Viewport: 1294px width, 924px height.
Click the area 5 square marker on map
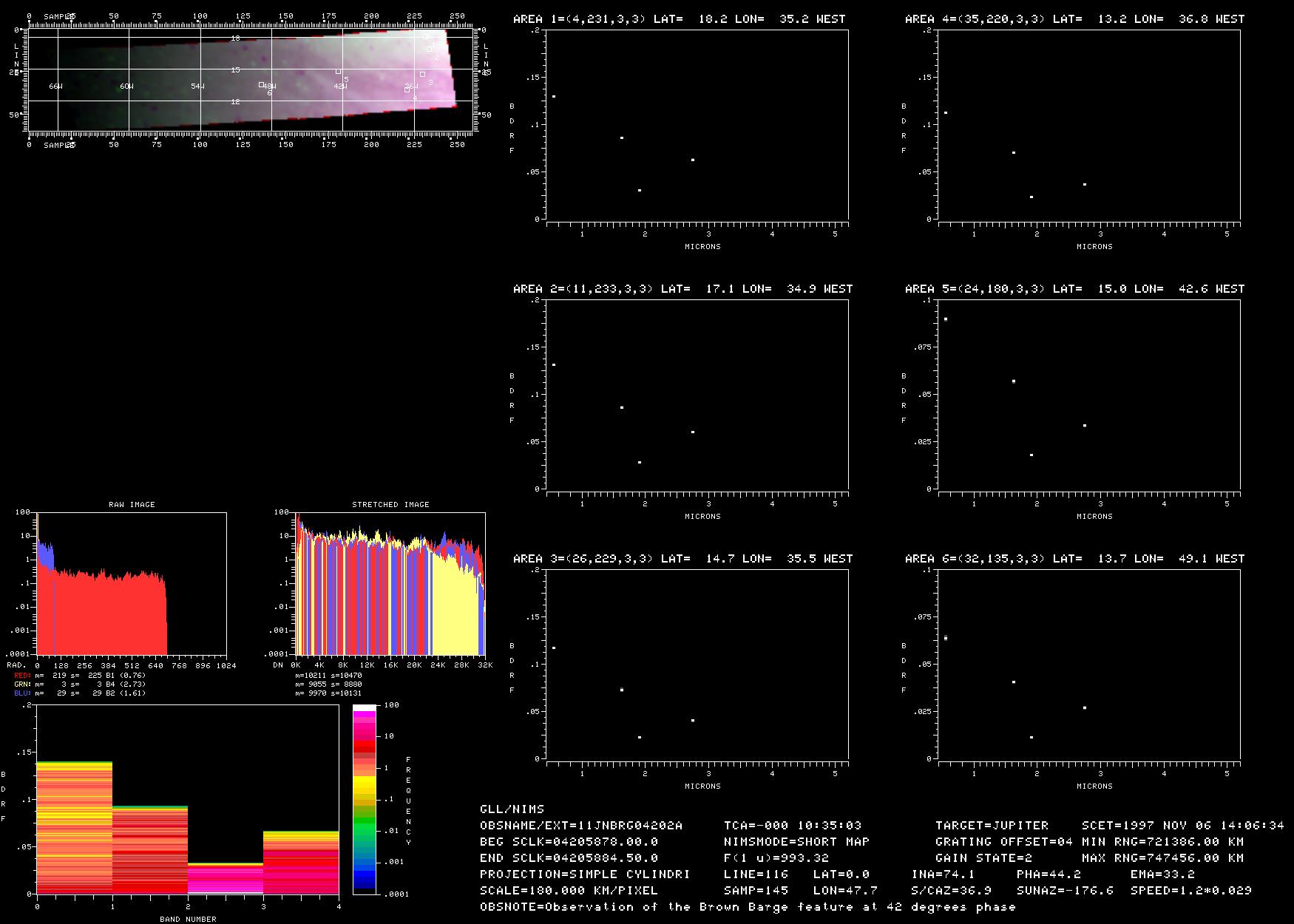[x=338, y=72]
